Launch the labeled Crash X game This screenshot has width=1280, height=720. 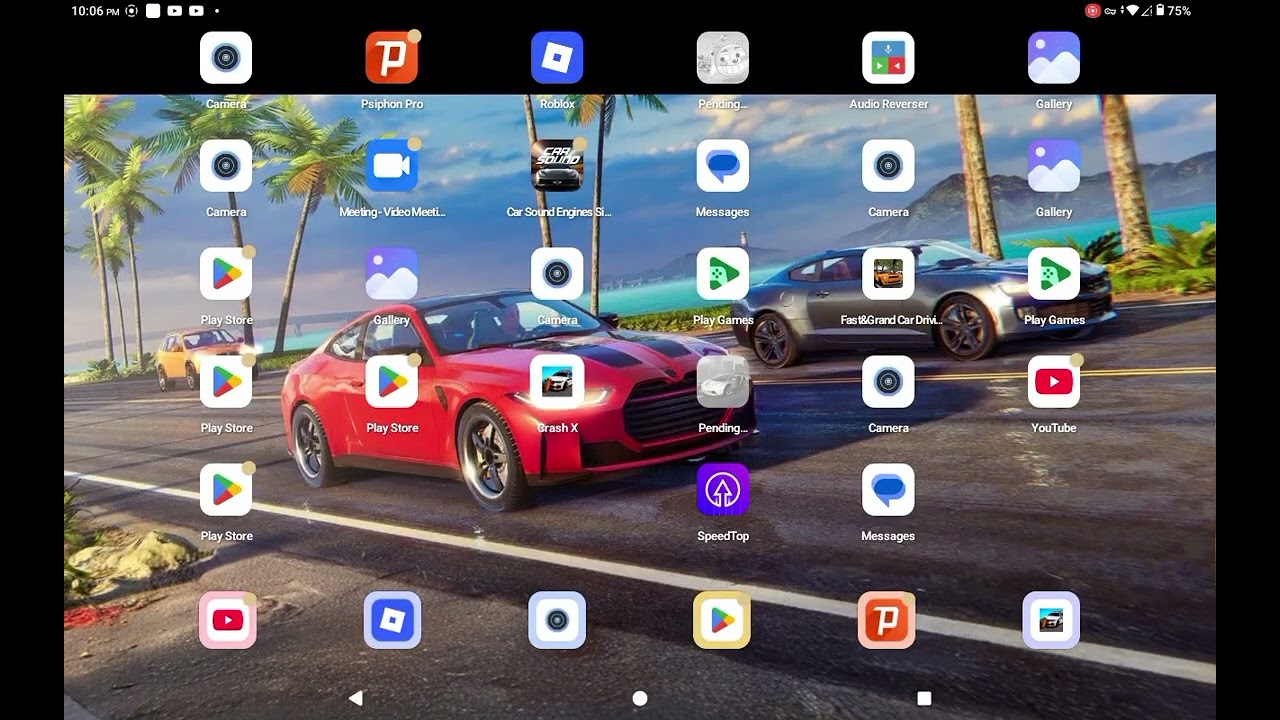[x=557, y=382]
